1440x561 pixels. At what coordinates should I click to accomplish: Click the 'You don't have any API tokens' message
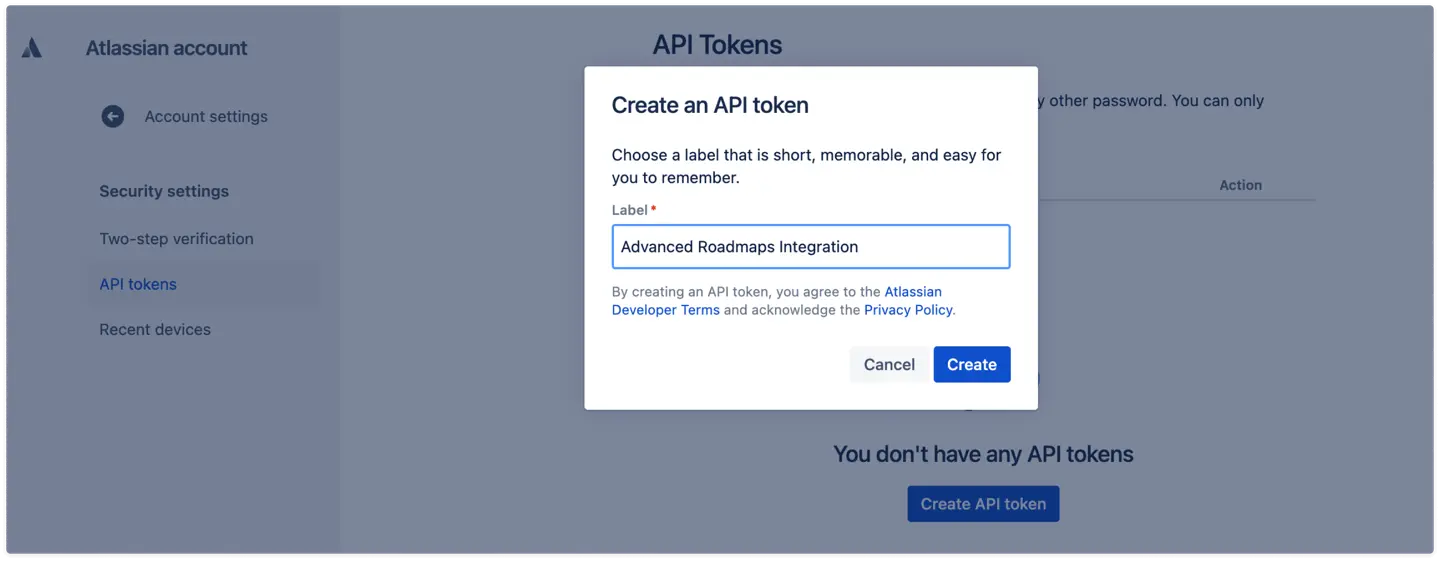click(983, 454)
